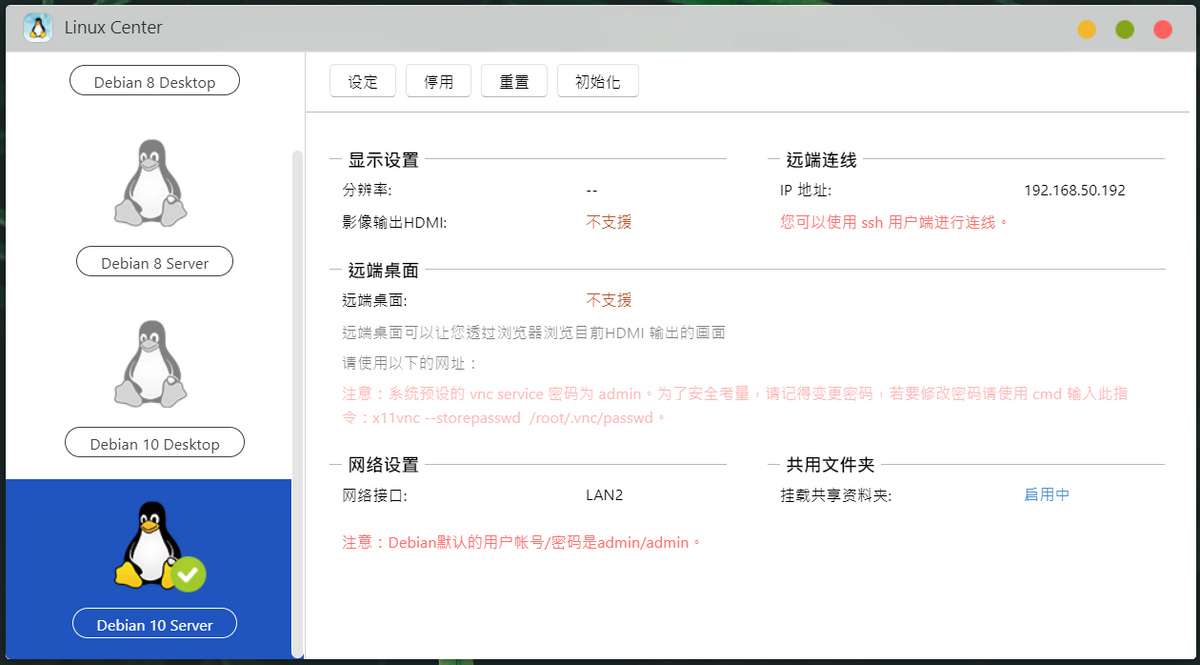
Task: Click the x11vnc storepasswd command note
Action: pos(735,406)
